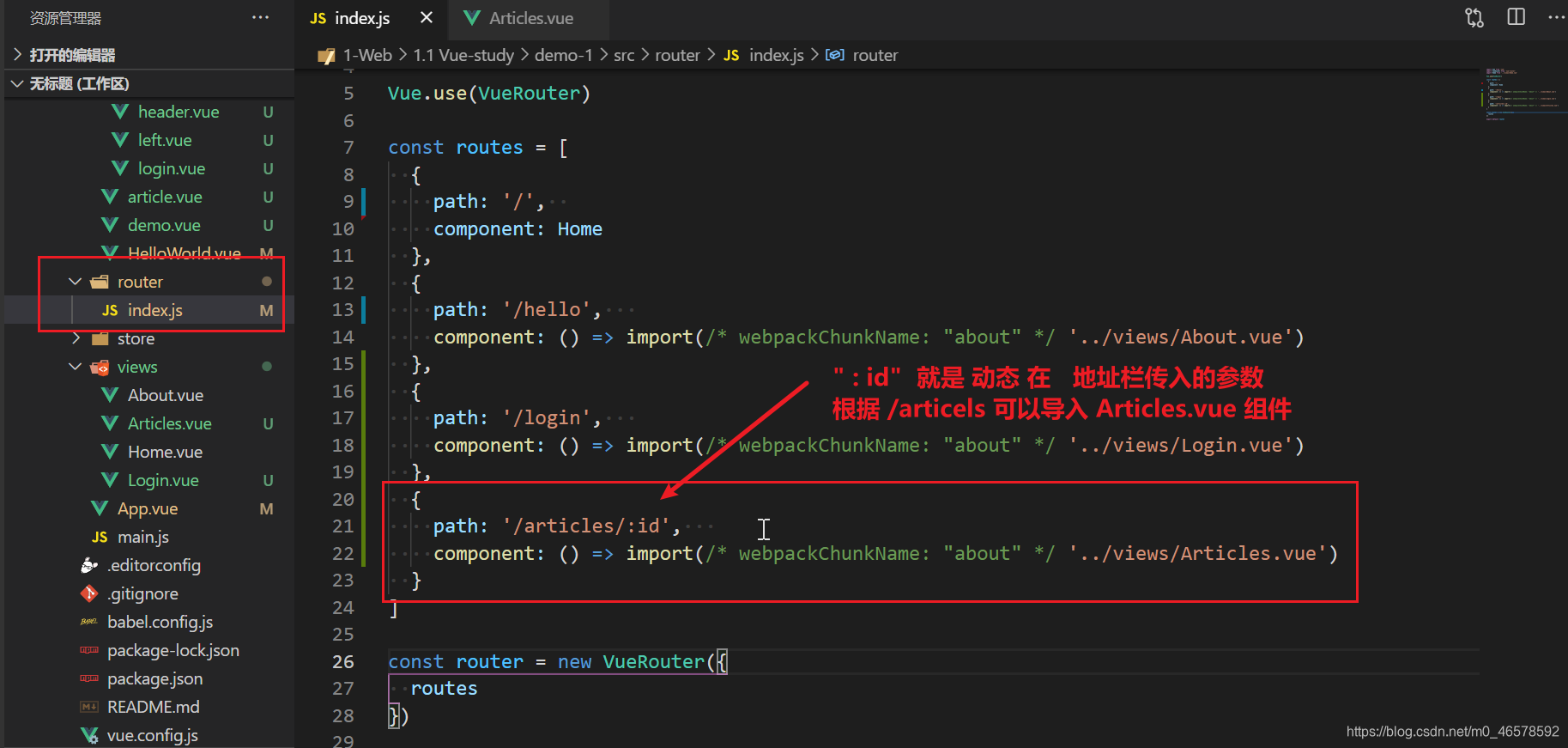Click the npm icon beside package-lock.json
1568x748 pixels.
click(89, 650)
